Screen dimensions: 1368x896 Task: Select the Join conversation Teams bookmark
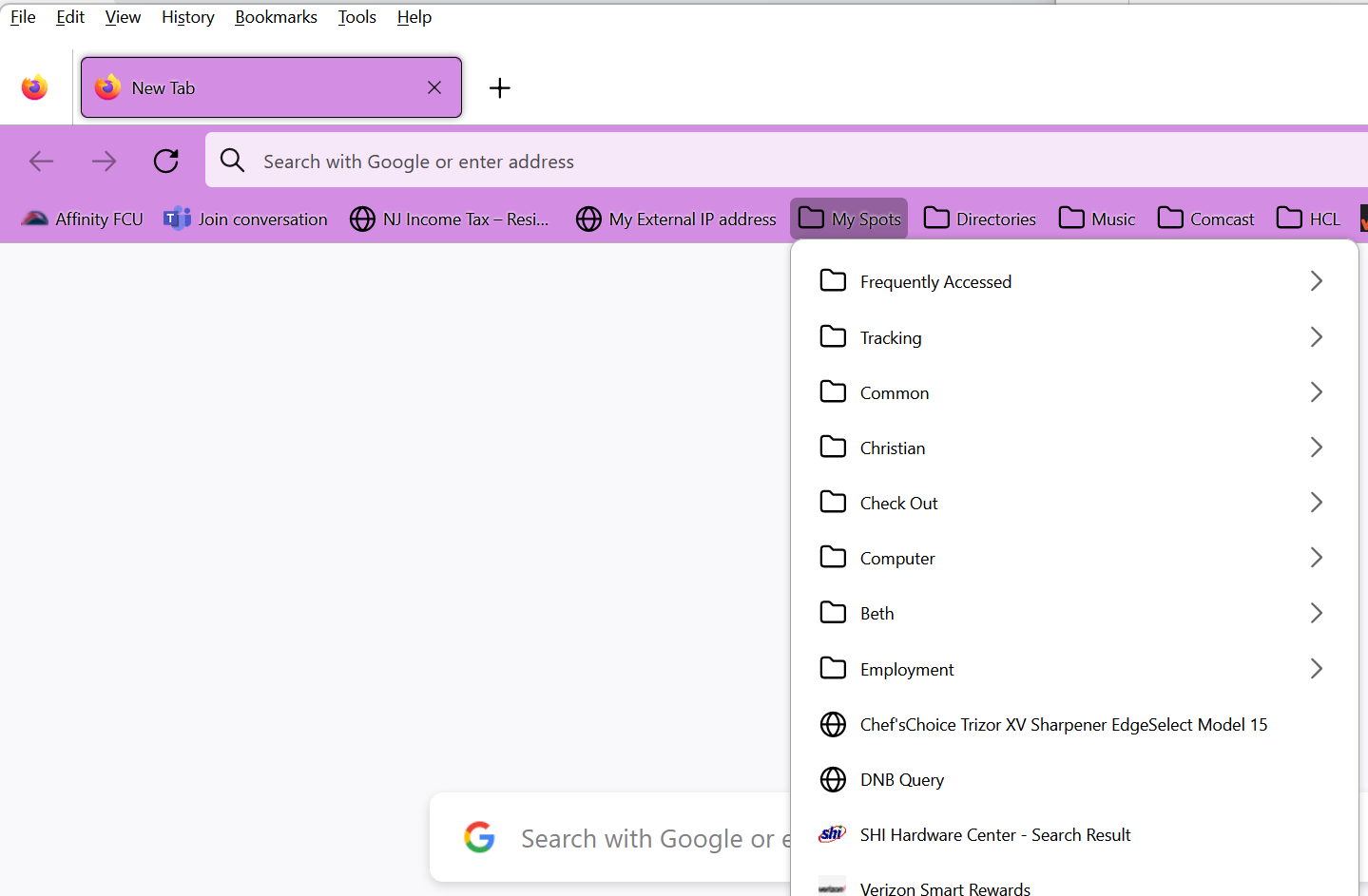(245, 219)
